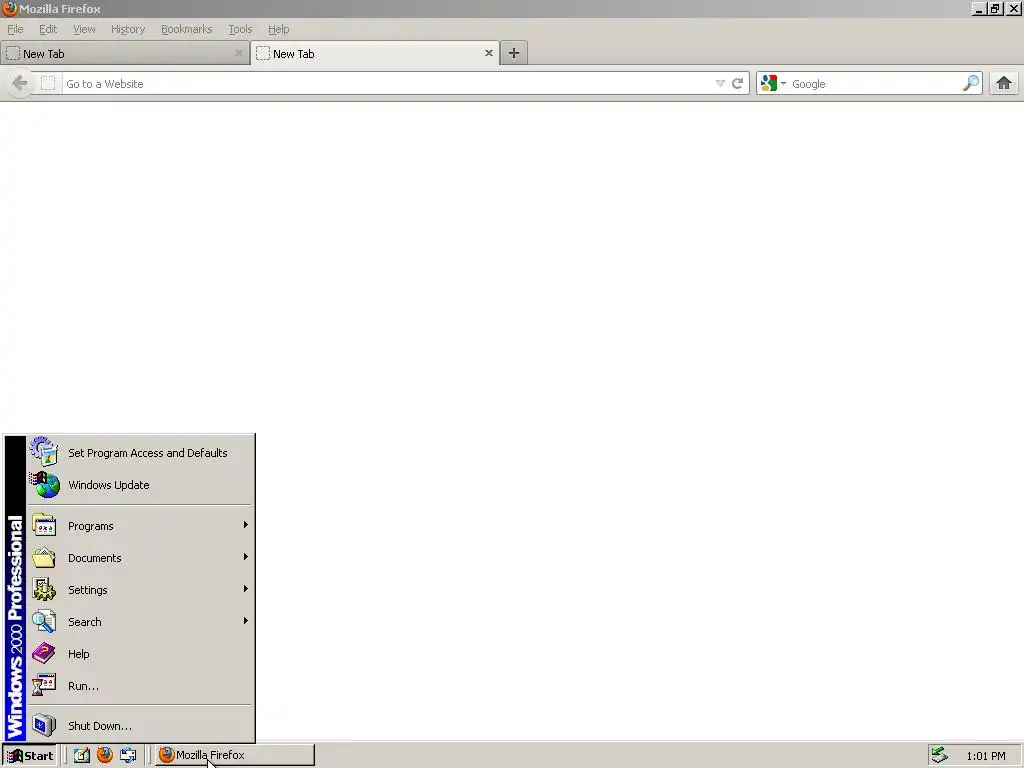Open the Bookmarks menu
This screenshot has width=1024, height=768.
point(187,29)
